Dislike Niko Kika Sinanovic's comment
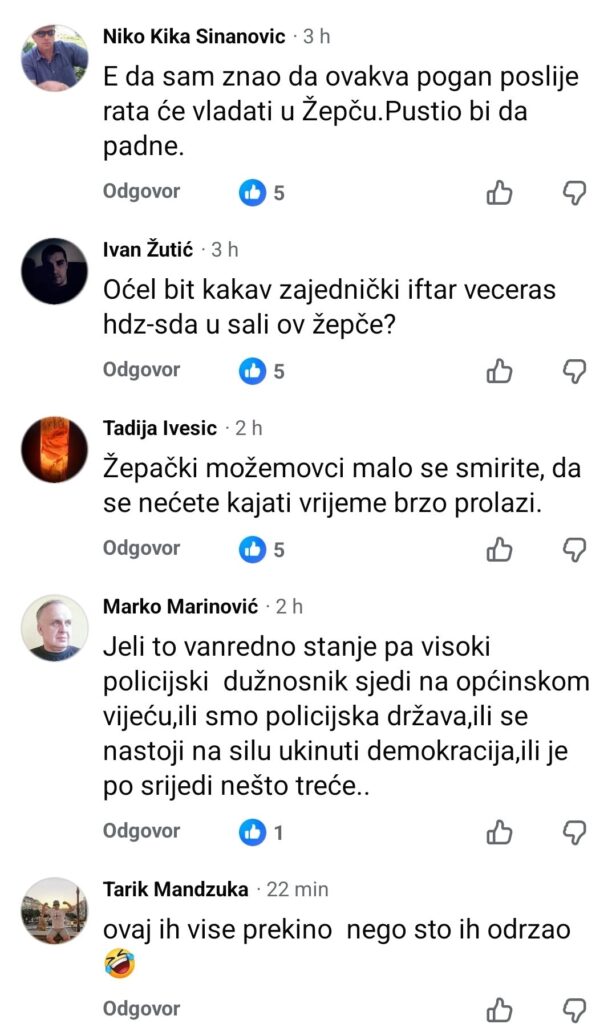This screenshot has width=616, height=1024. click(575, 192)
